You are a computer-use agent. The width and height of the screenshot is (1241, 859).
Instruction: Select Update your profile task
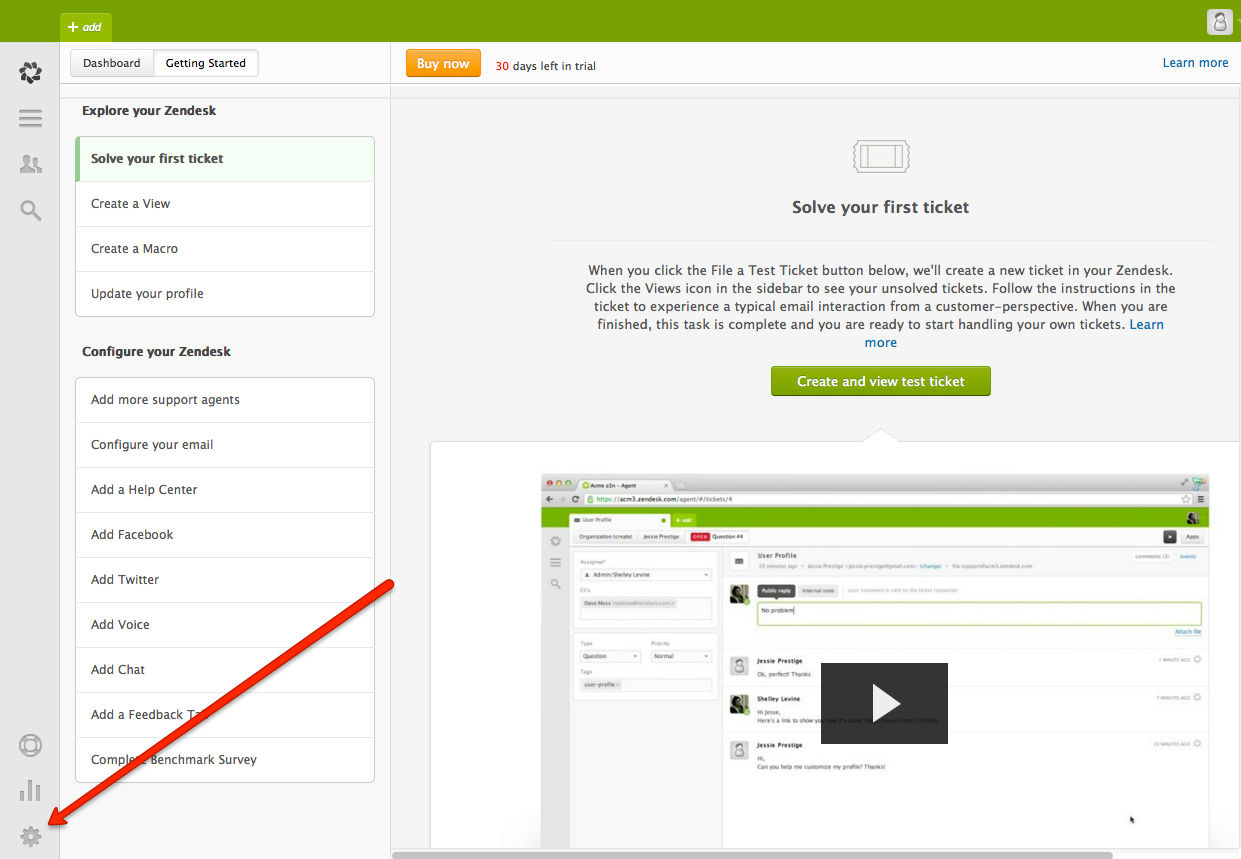pyautogui.click(x=225, y=294)
